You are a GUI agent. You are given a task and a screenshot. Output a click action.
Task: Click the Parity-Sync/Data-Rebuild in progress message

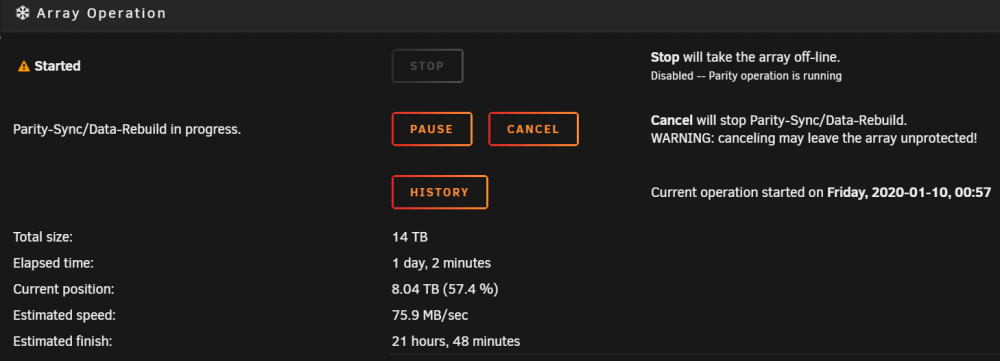pyautogui.click(x=127, y=129)
